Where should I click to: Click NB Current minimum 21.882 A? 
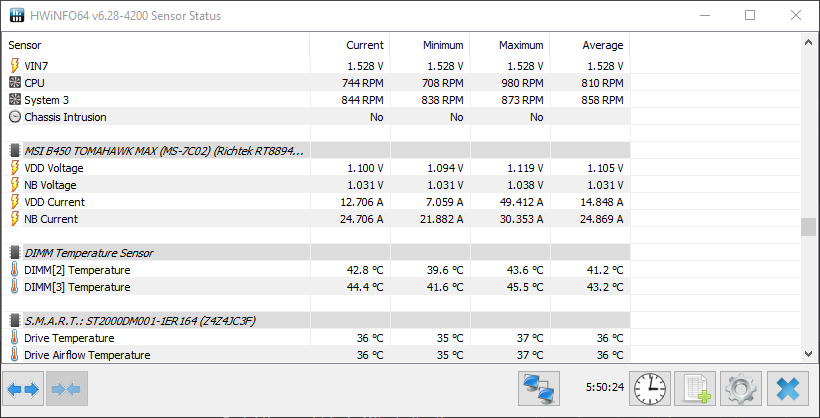point(441,219)
